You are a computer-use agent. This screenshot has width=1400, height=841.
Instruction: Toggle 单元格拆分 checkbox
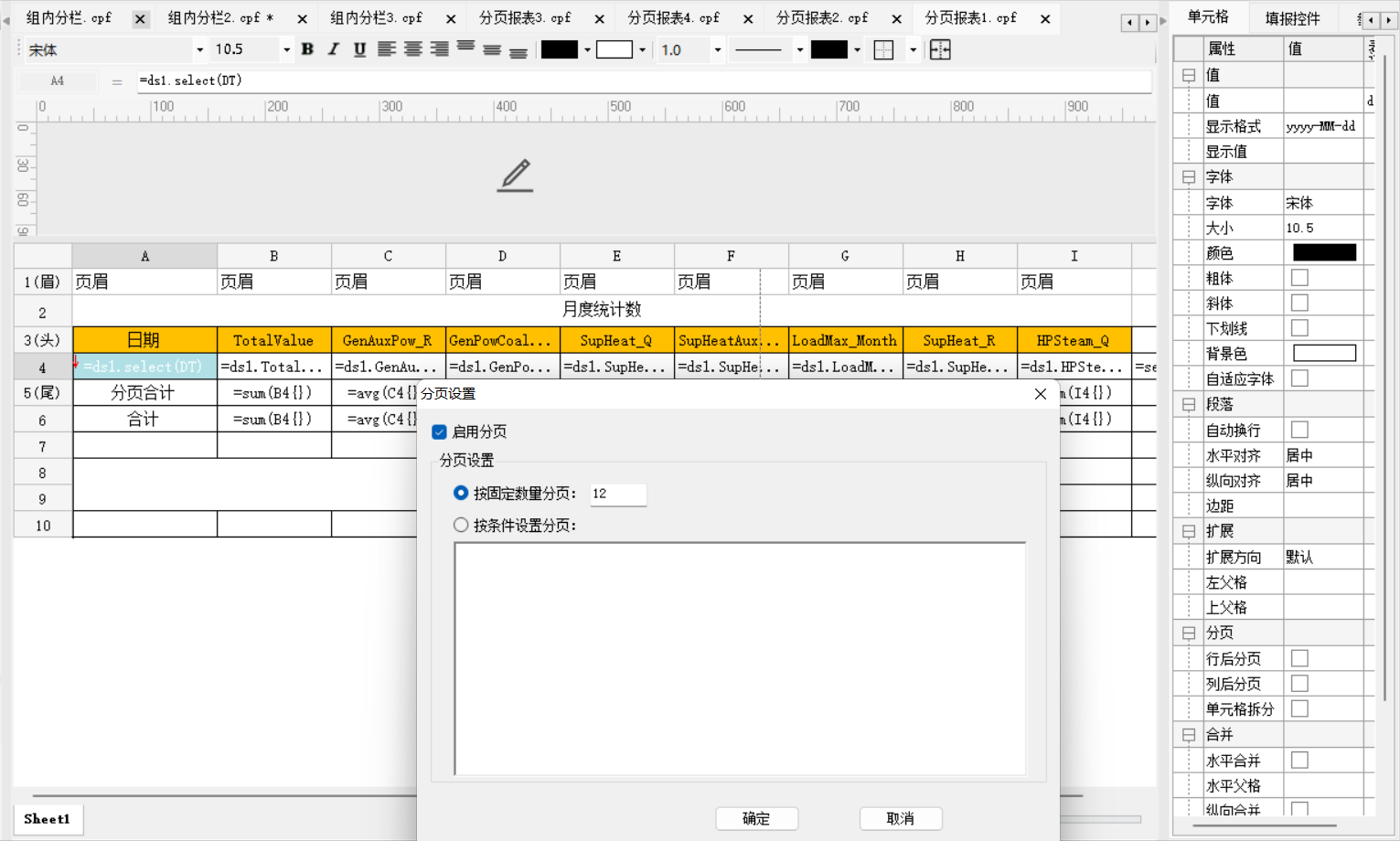tap(1299, 708)
